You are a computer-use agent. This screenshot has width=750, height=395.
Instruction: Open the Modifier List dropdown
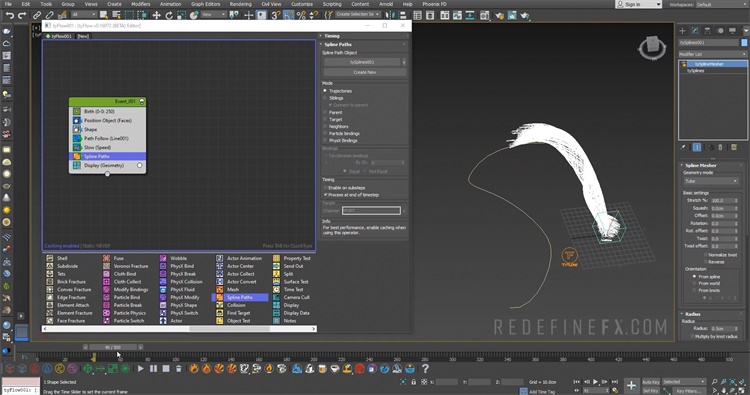coord(712,54)
